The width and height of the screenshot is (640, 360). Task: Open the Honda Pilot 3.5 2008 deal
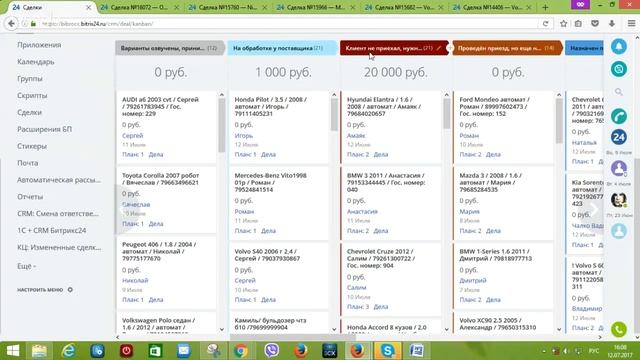coord(271,107)
